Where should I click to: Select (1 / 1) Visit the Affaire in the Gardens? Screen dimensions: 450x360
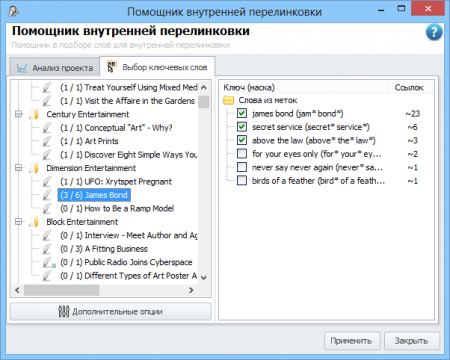[x=127, y=101]
